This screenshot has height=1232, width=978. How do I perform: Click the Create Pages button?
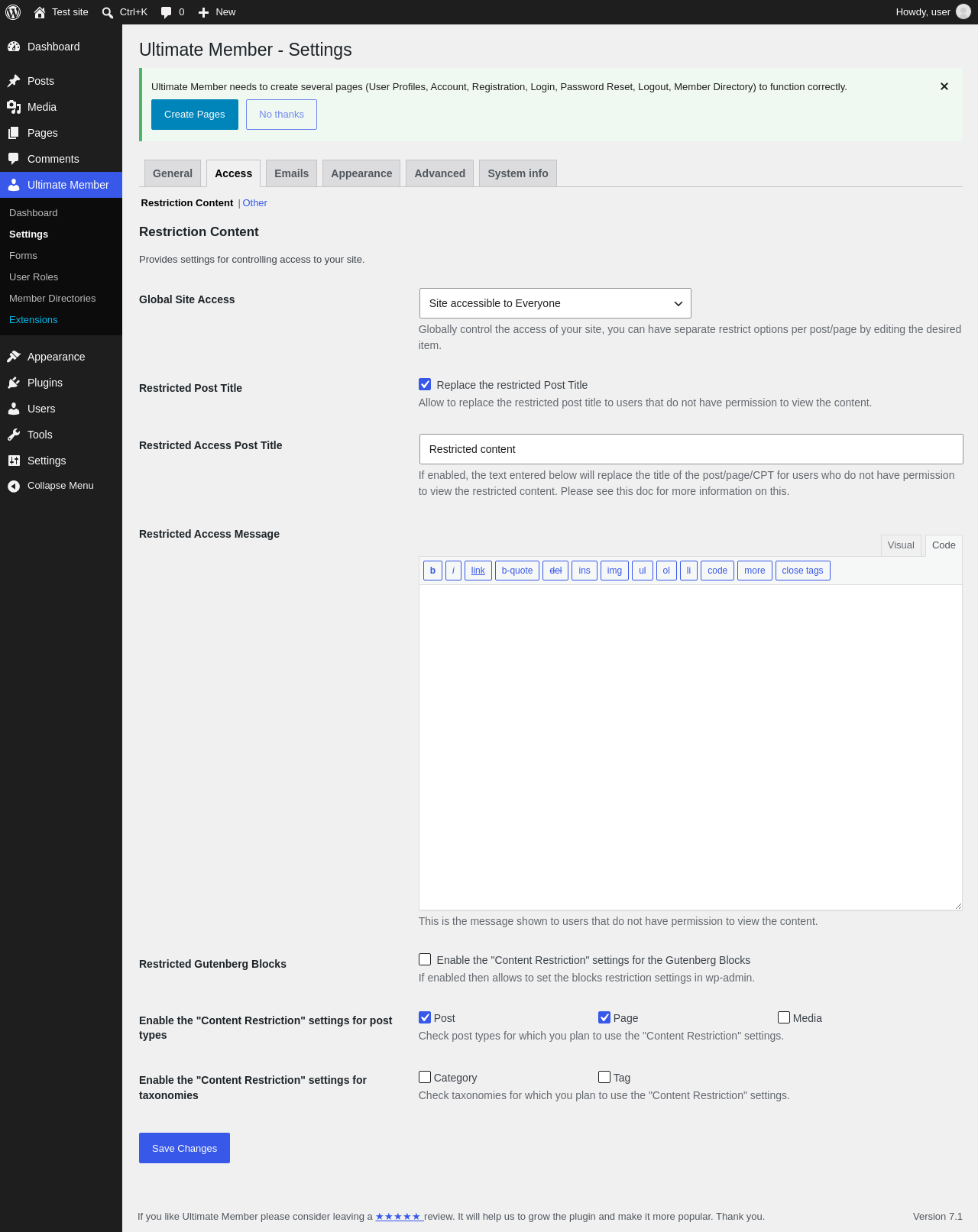(x=195, y=115)
